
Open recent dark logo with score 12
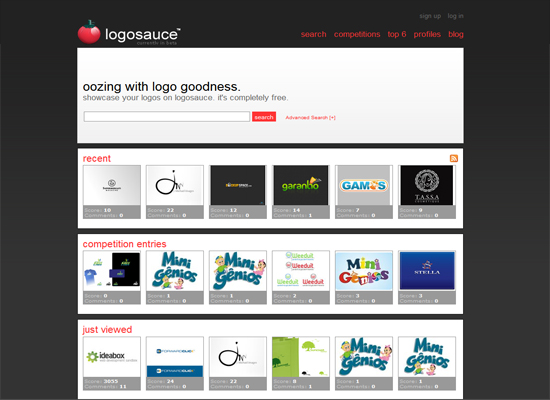point(238,185)
